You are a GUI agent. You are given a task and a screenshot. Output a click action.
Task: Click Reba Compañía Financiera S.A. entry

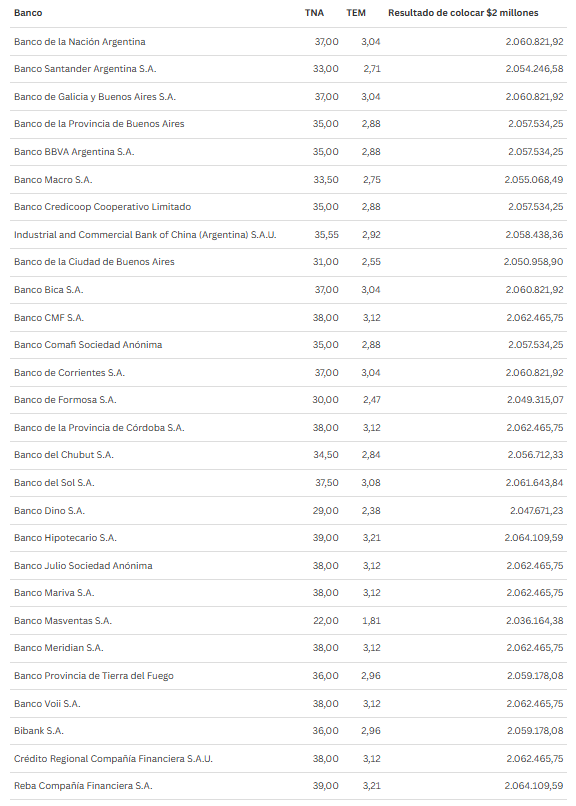coord(83,785)
